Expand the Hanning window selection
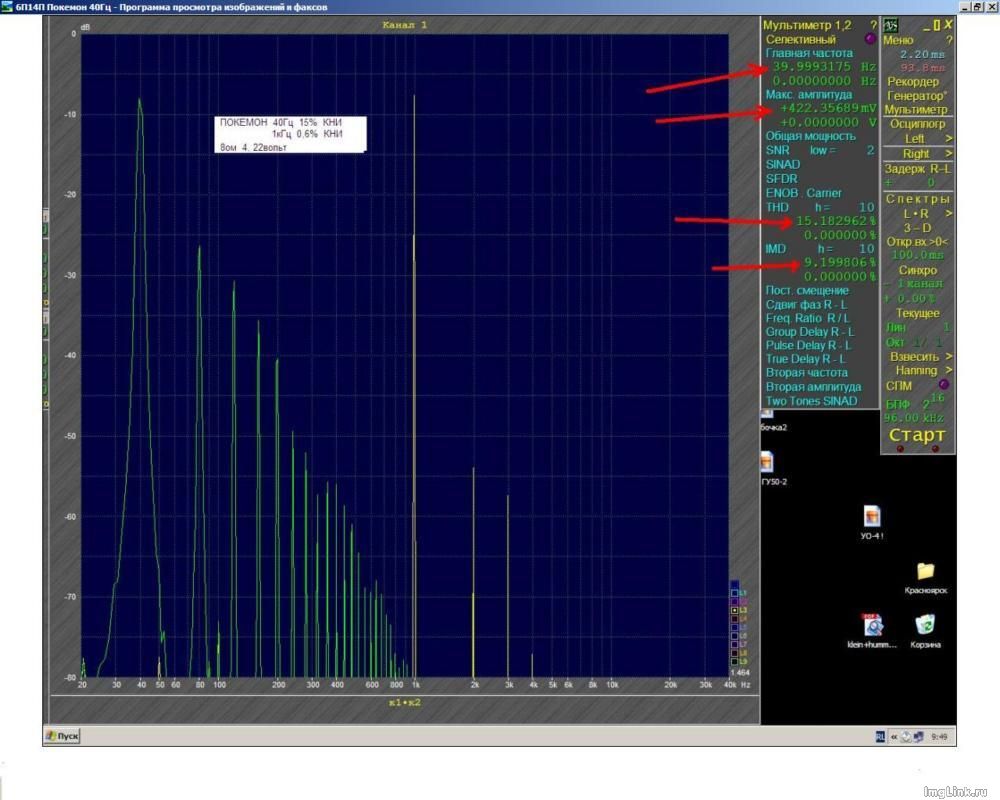Screen dimensions: 1000x800 948,370
